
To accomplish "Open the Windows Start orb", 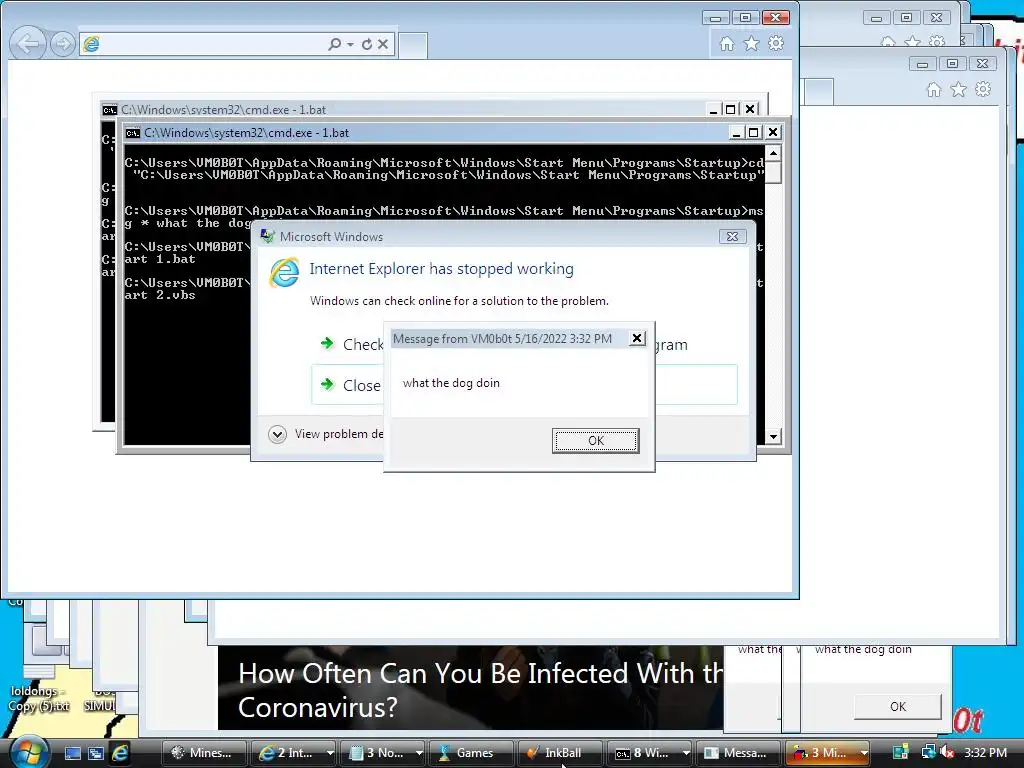I will tap(27, 752).
